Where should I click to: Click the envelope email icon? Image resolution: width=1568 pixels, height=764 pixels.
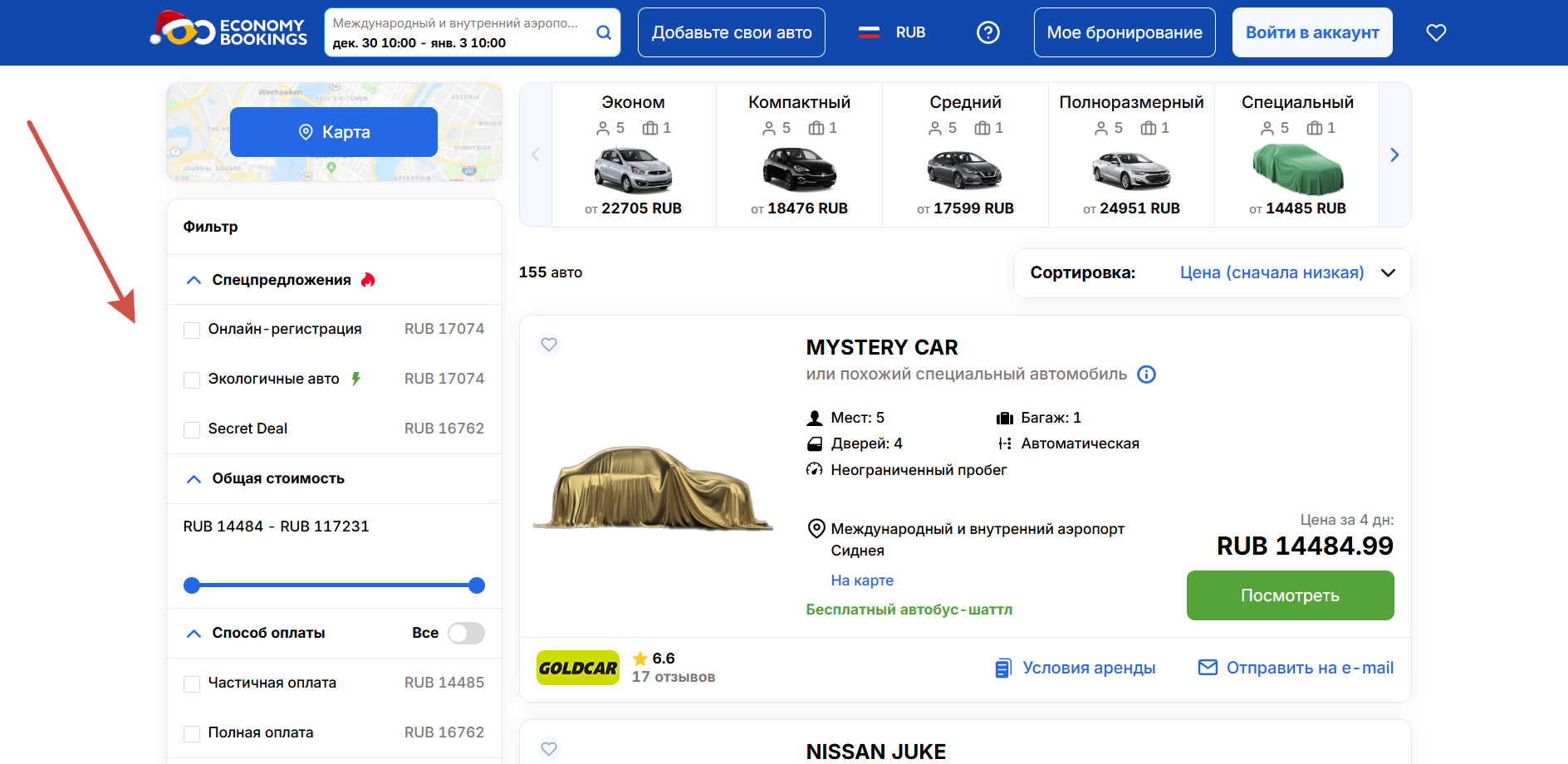click(1208, 667)
